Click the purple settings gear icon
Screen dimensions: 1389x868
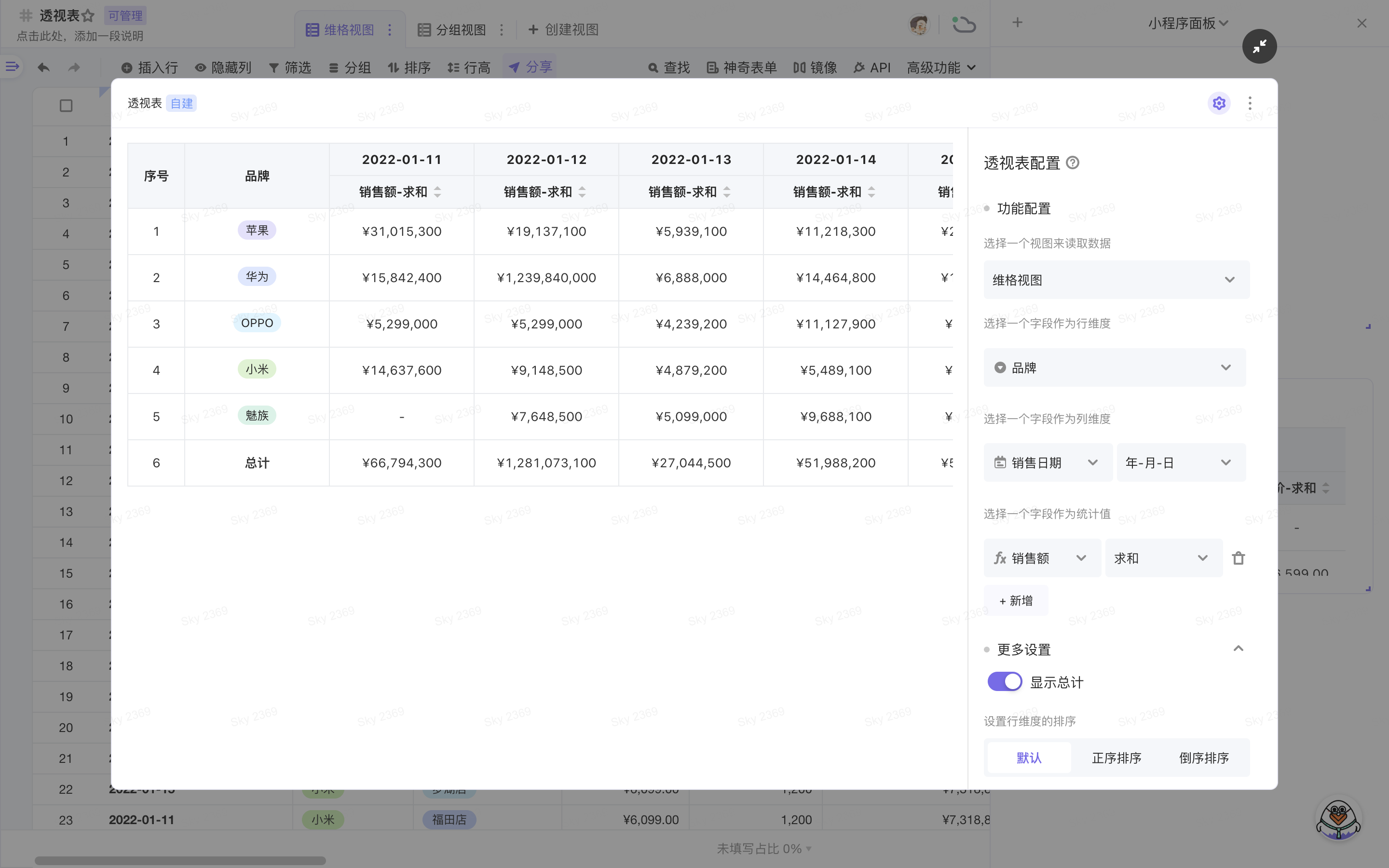(1219, 103)
